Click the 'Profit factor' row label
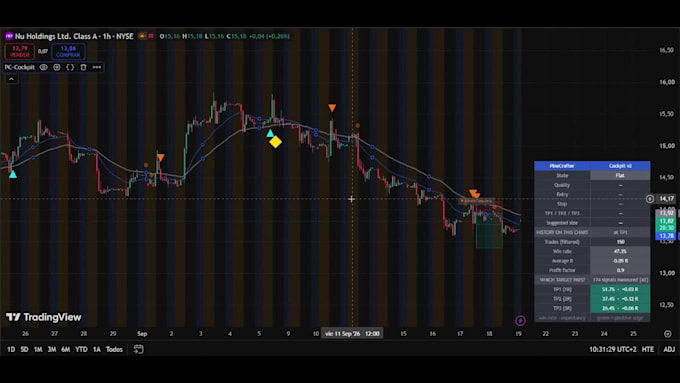 tap(562, 270)
